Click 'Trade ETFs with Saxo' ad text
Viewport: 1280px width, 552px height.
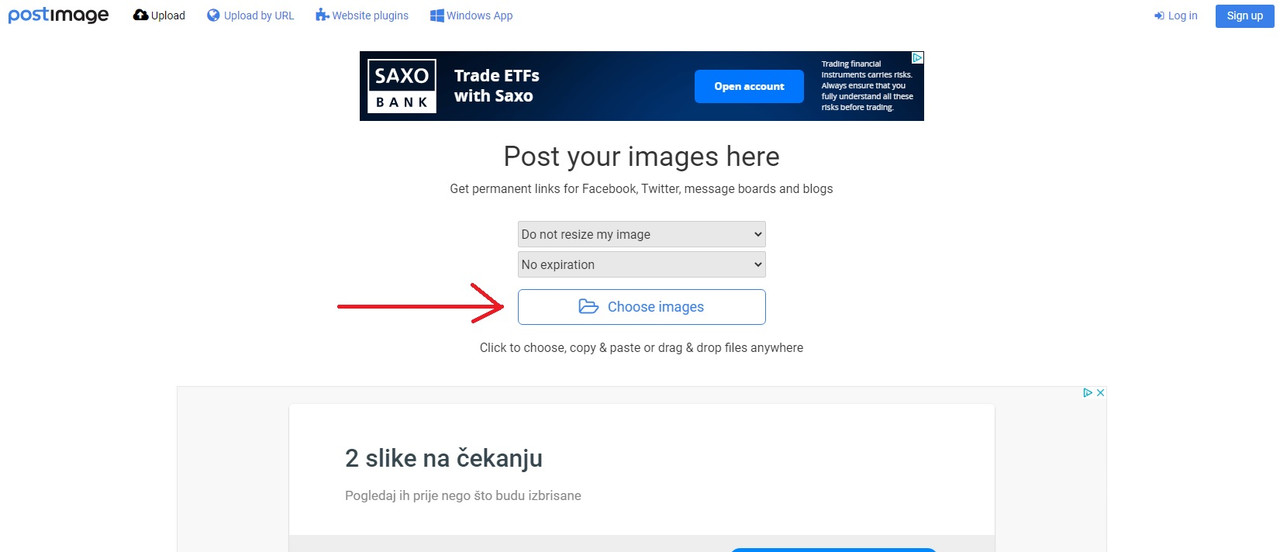497,86
